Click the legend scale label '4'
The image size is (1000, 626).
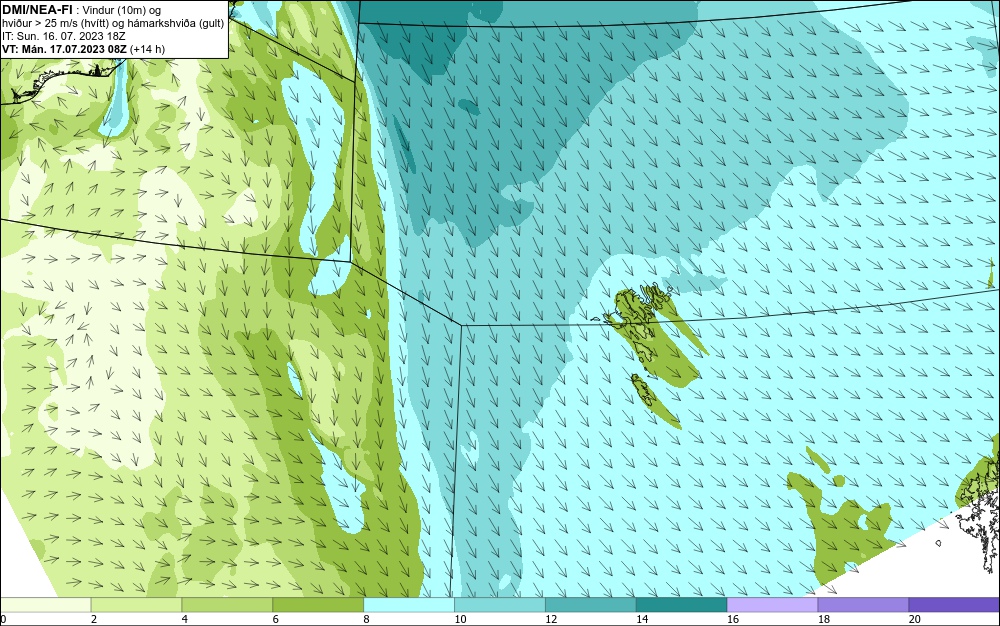pos(184,619)
